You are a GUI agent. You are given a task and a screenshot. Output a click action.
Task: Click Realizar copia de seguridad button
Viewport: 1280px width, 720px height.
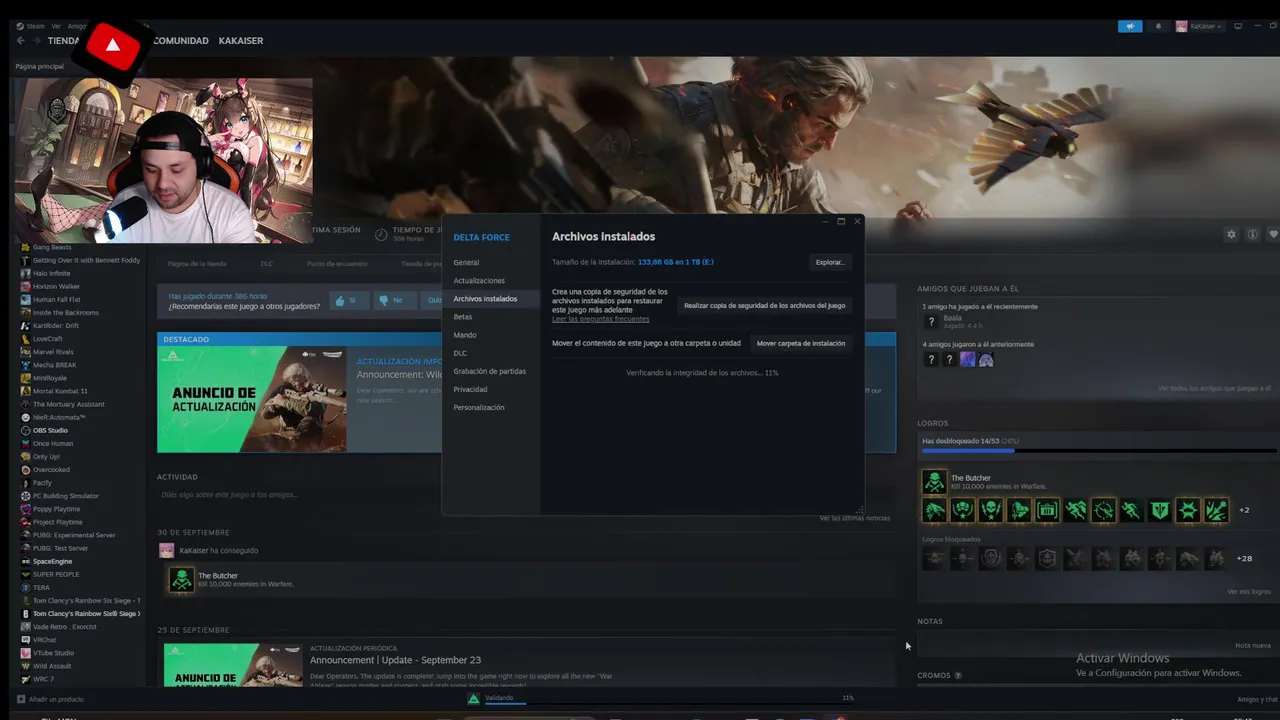764,305
